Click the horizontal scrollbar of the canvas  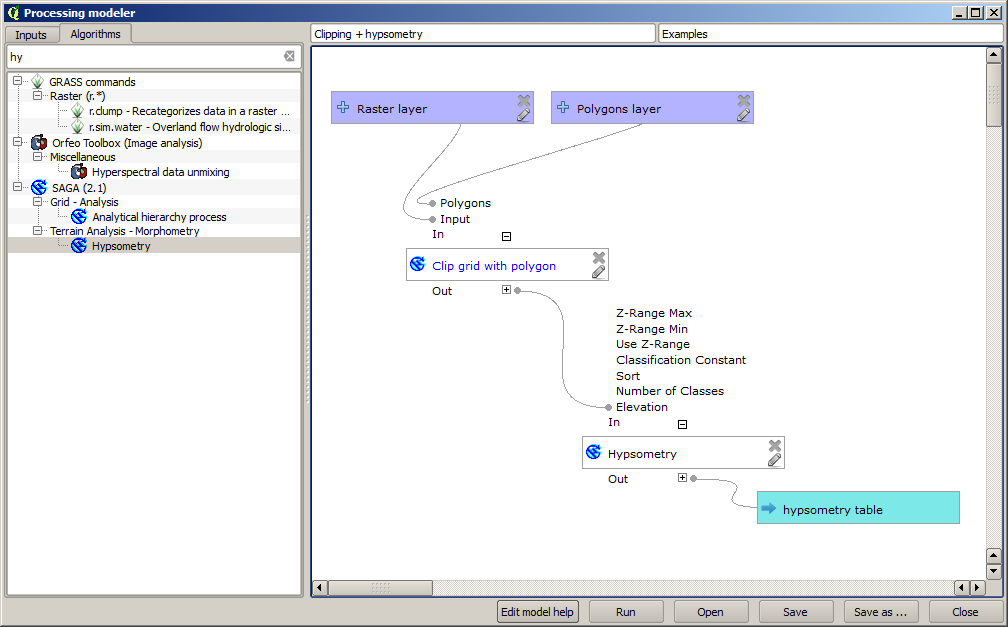380,588
